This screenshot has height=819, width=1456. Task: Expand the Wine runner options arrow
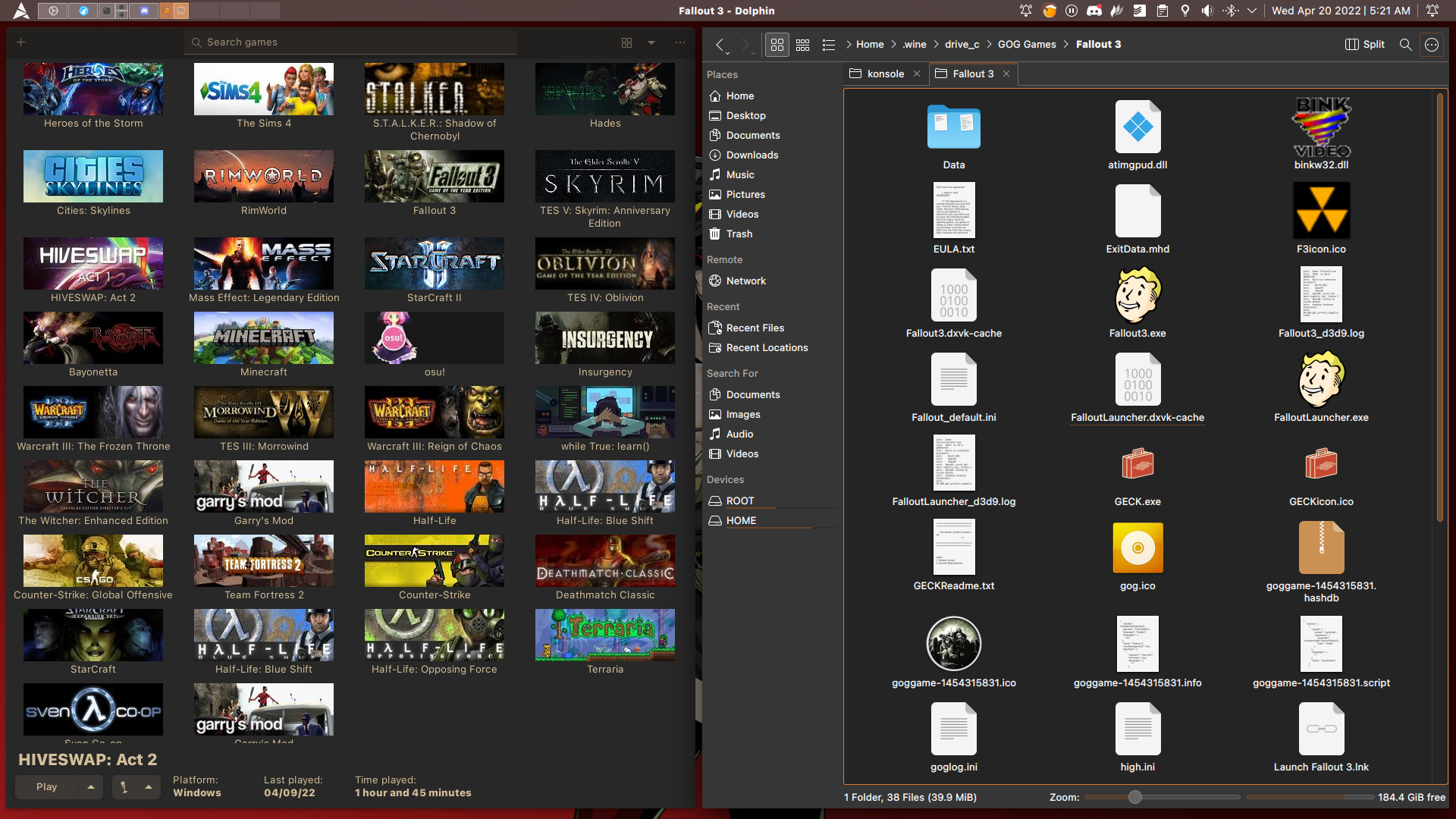pos(149,787)
